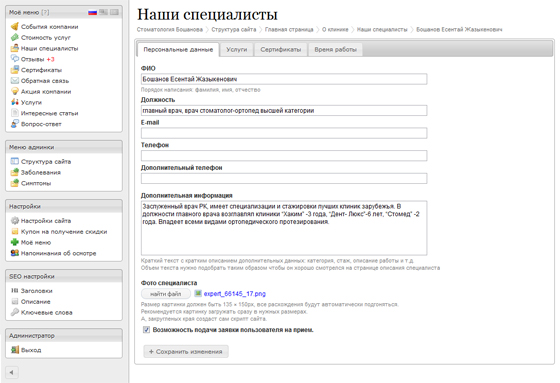Select the Russian flag language icon
The height and width of the screenshot is (383, 560).
click(92, 12)
